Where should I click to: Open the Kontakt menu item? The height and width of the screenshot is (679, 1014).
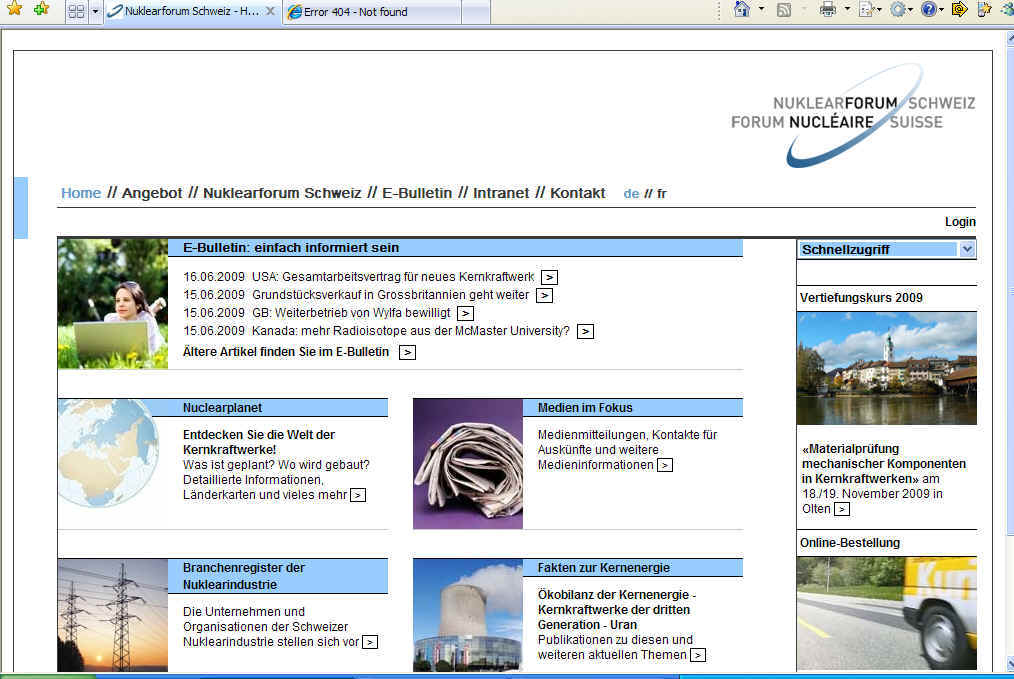point(577,193)
